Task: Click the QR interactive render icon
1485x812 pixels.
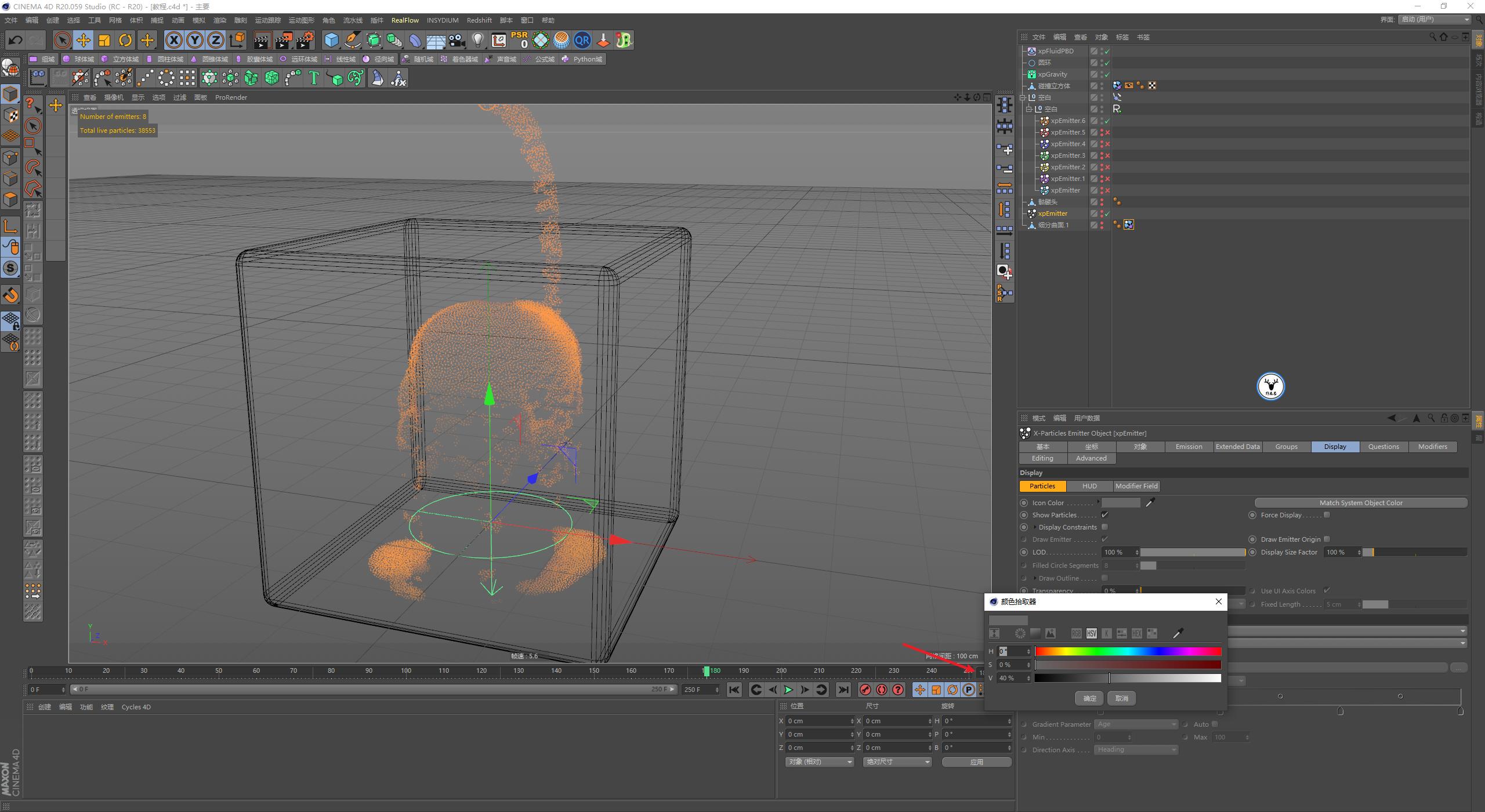Action: [582, 40]
